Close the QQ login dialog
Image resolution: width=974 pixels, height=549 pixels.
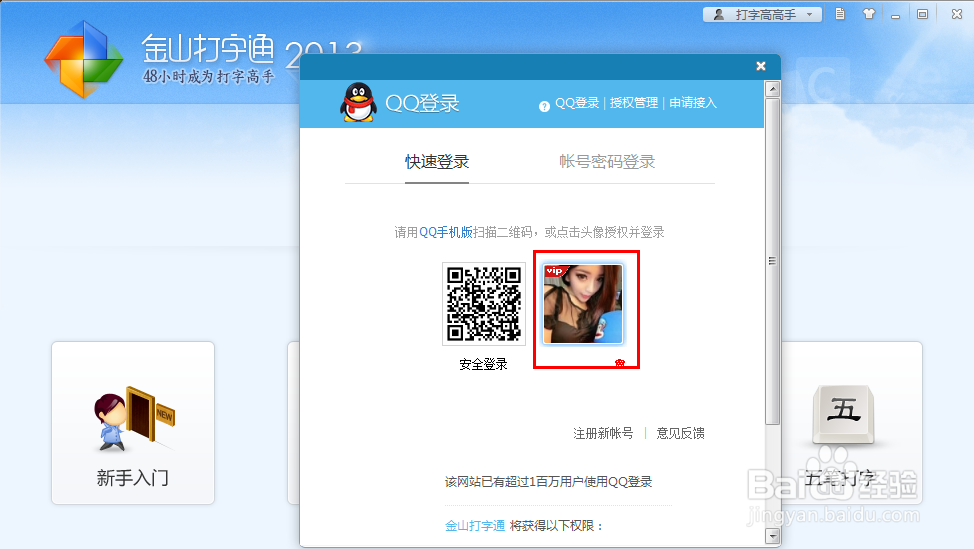pyautogui.click(x=761, y=66)
